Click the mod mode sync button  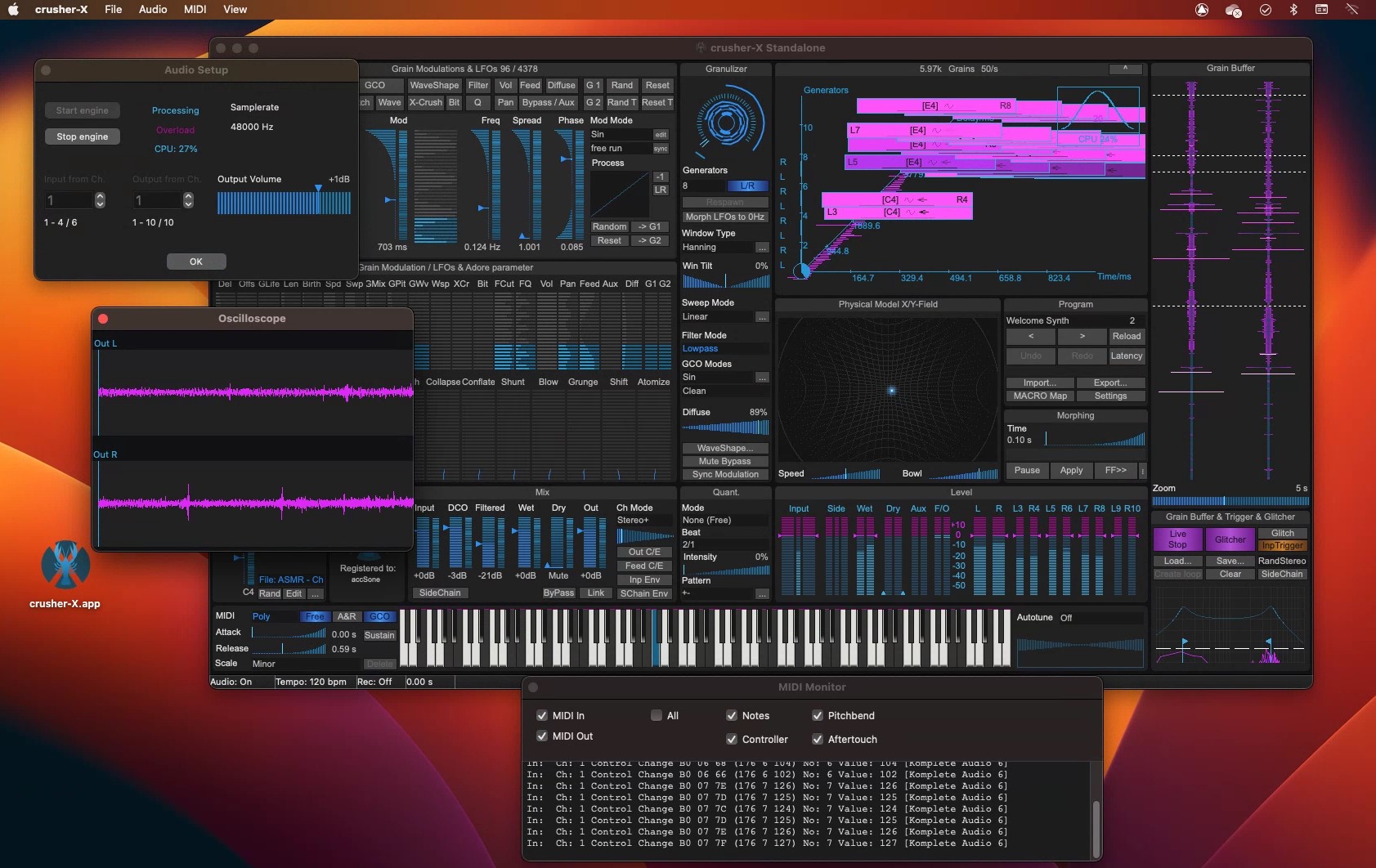coord(661,149)
